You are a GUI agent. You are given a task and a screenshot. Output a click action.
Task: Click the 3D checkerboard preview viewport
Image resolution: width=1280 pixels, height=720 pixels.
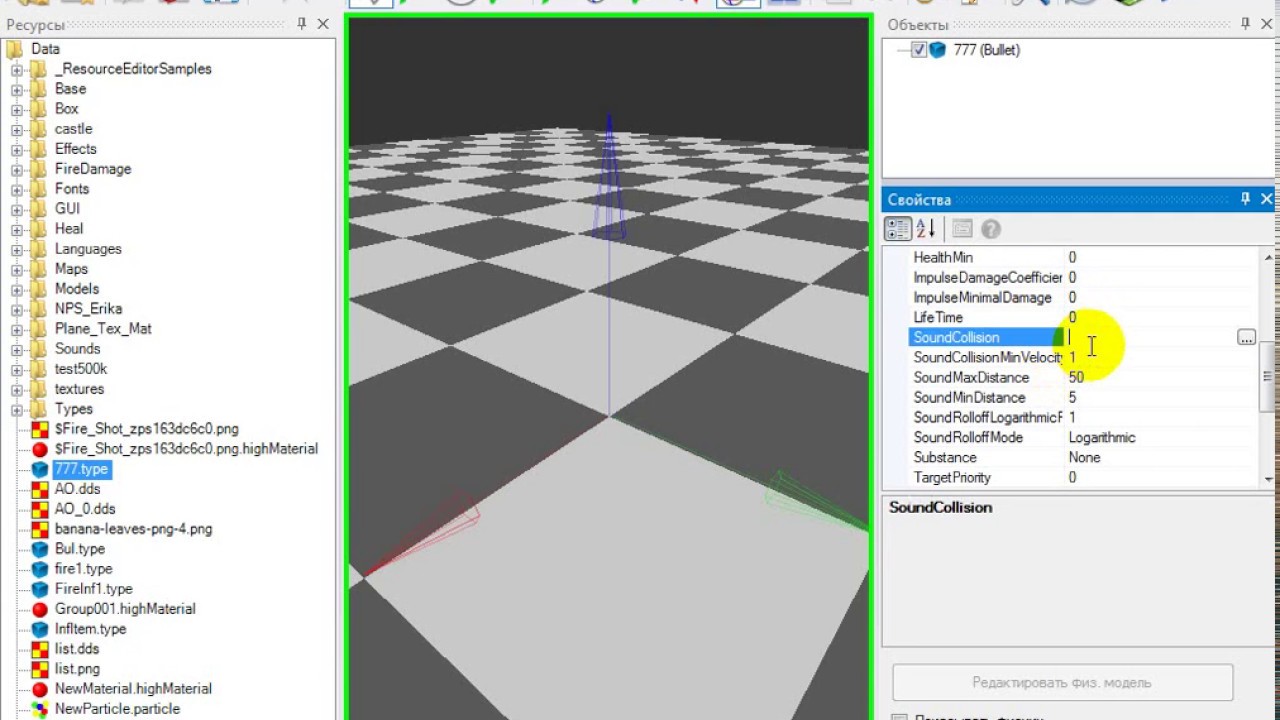[609, 367]
